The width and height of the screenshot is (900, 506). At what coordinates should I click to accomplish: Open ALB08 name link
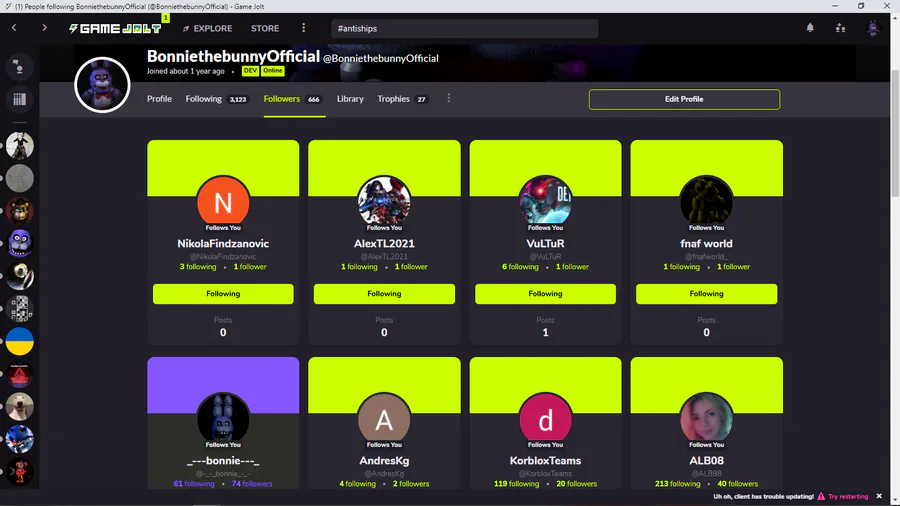pos(707,461)
